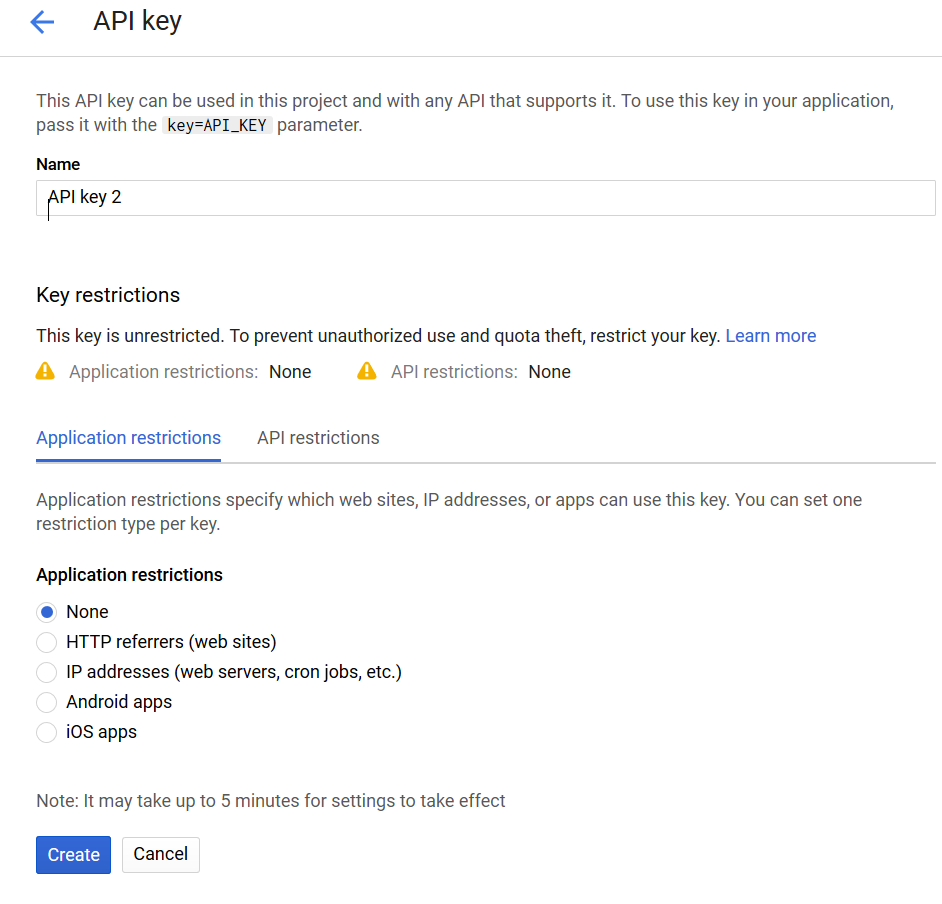The height and width of the screenshot is (904, 942).
Task: Click the API restrictions None status
Action: 550,372
